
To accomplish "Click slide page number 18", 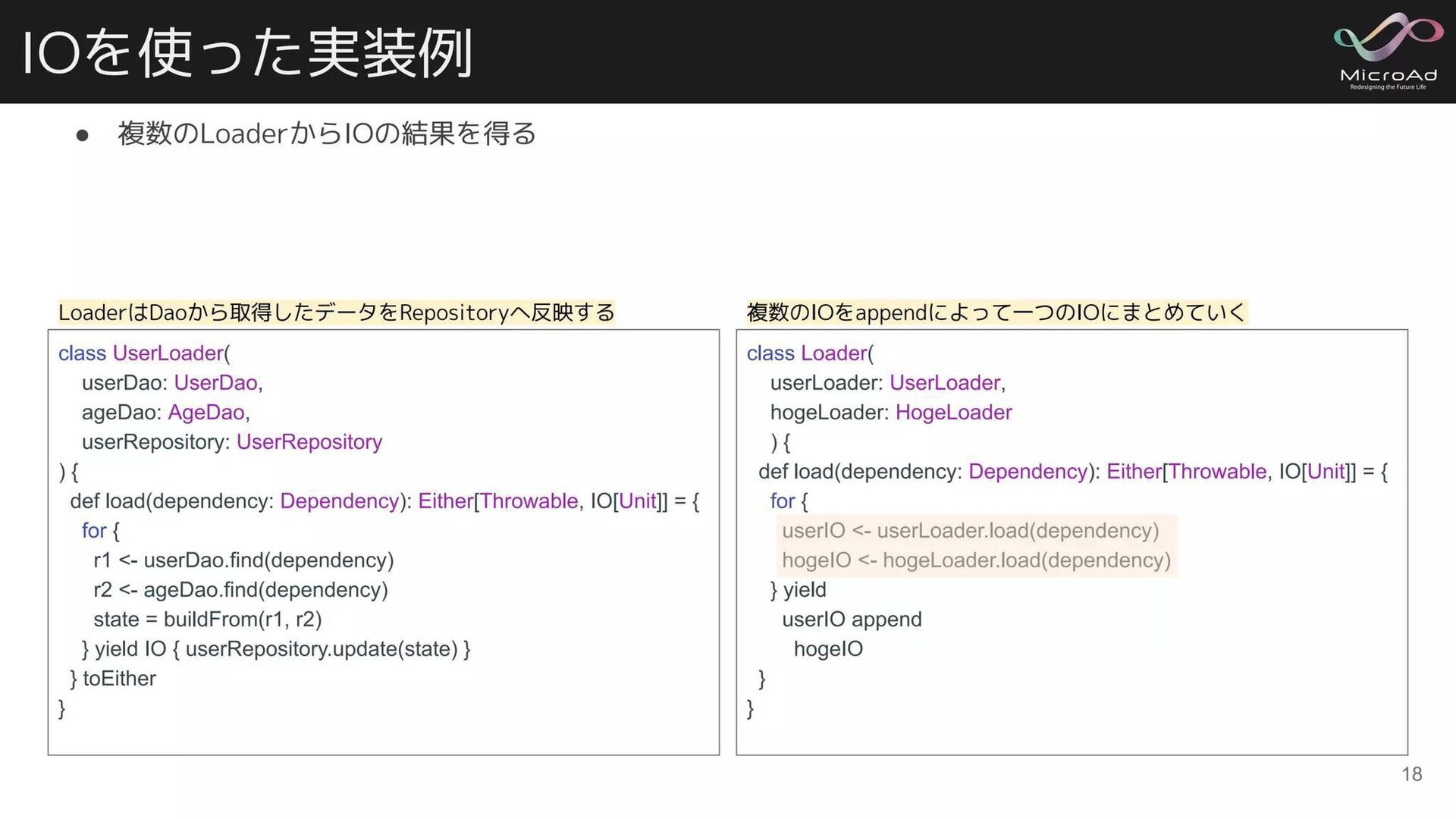I will [x=1411, y=774].
